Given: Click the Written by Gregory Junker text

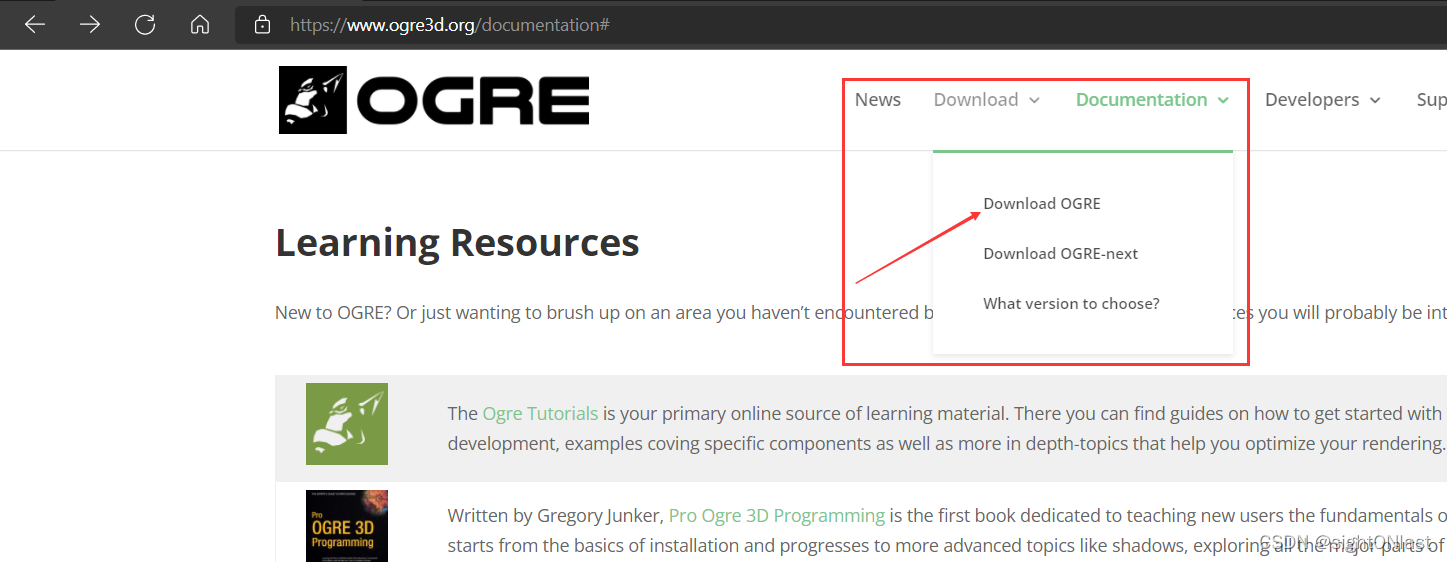Looking at the screenshot, I should pyautogui.click(x=555, y=516).
